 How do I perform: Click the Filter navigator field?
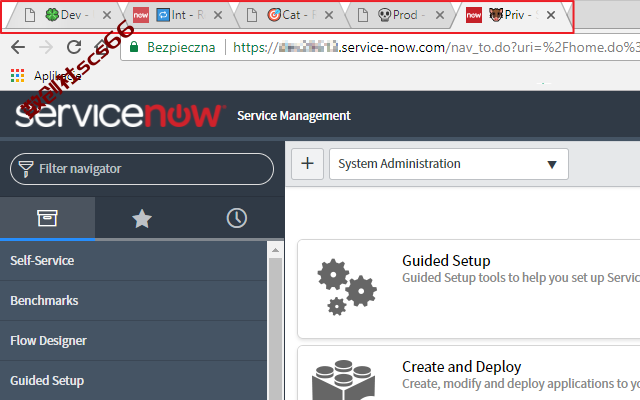pos(142,169)
